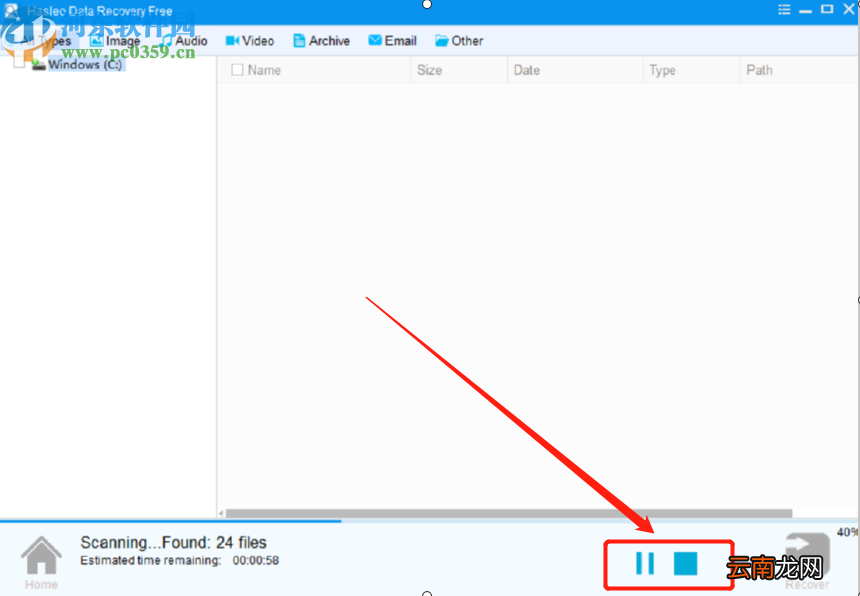Open the title bar menu icon

pyautogui.click(x=784, y=9)
